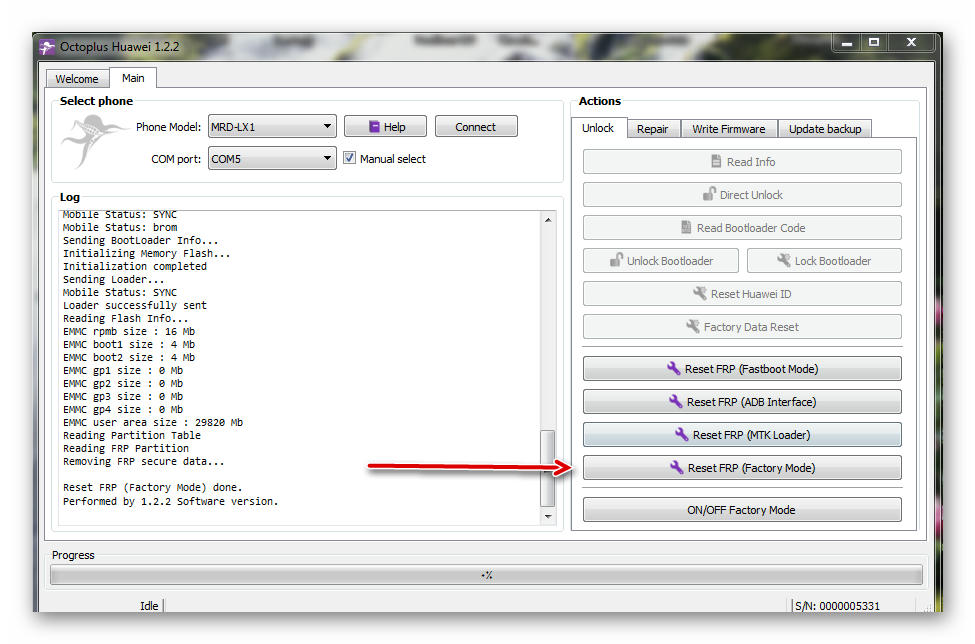Image resolution: width=975 pixels, height=644 pixels.
Task: Click the Read Info button
Action: (742, 162)
